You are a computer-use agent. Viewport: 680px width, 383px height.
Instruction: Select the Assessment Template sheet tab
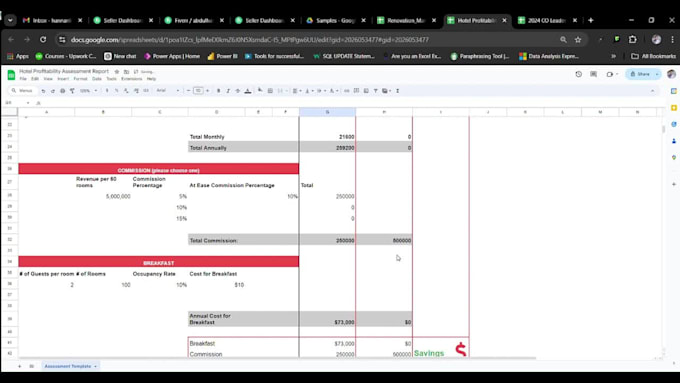coord(70,366)
